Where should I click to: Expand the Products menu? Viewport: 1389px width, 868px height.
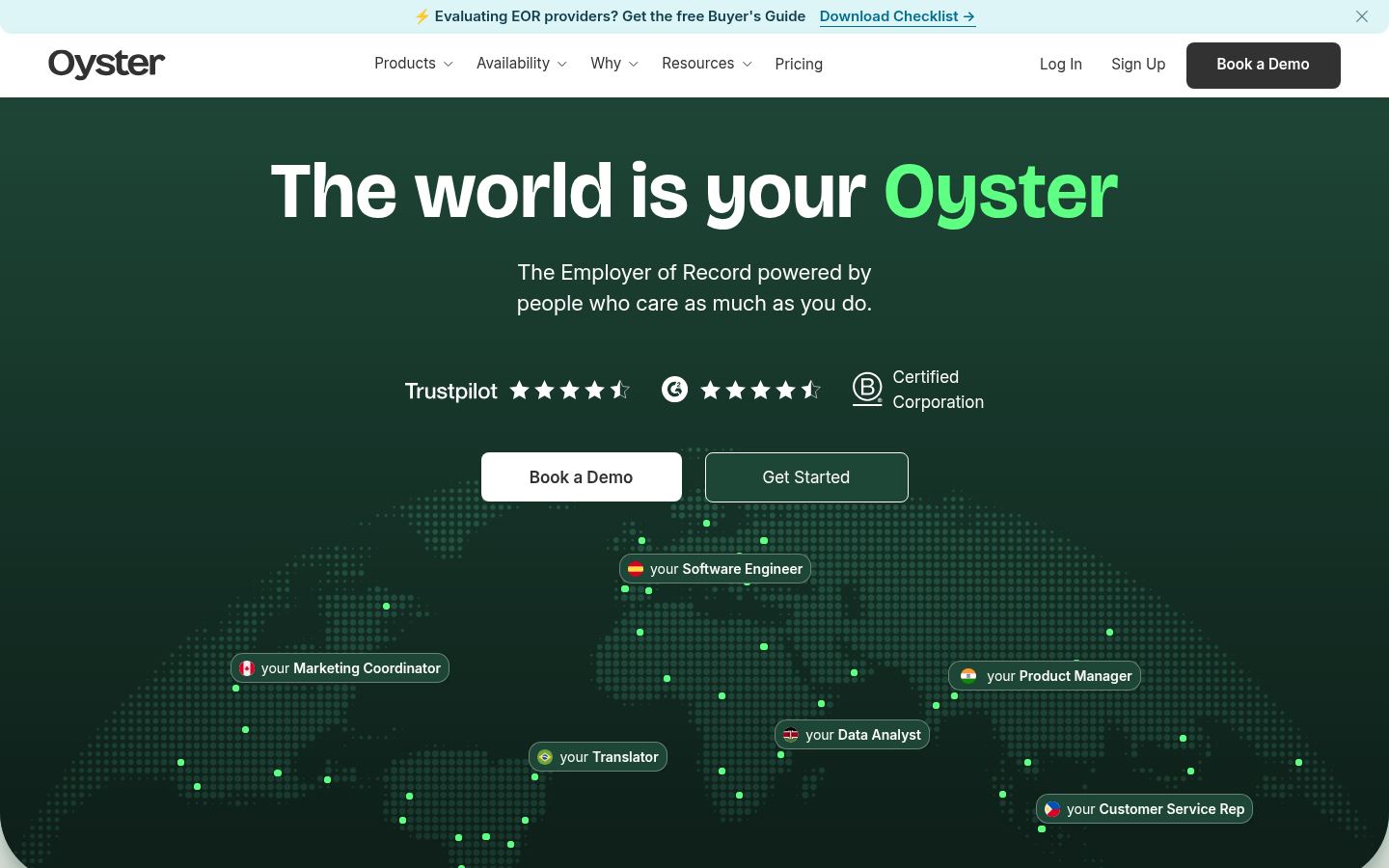413,64
